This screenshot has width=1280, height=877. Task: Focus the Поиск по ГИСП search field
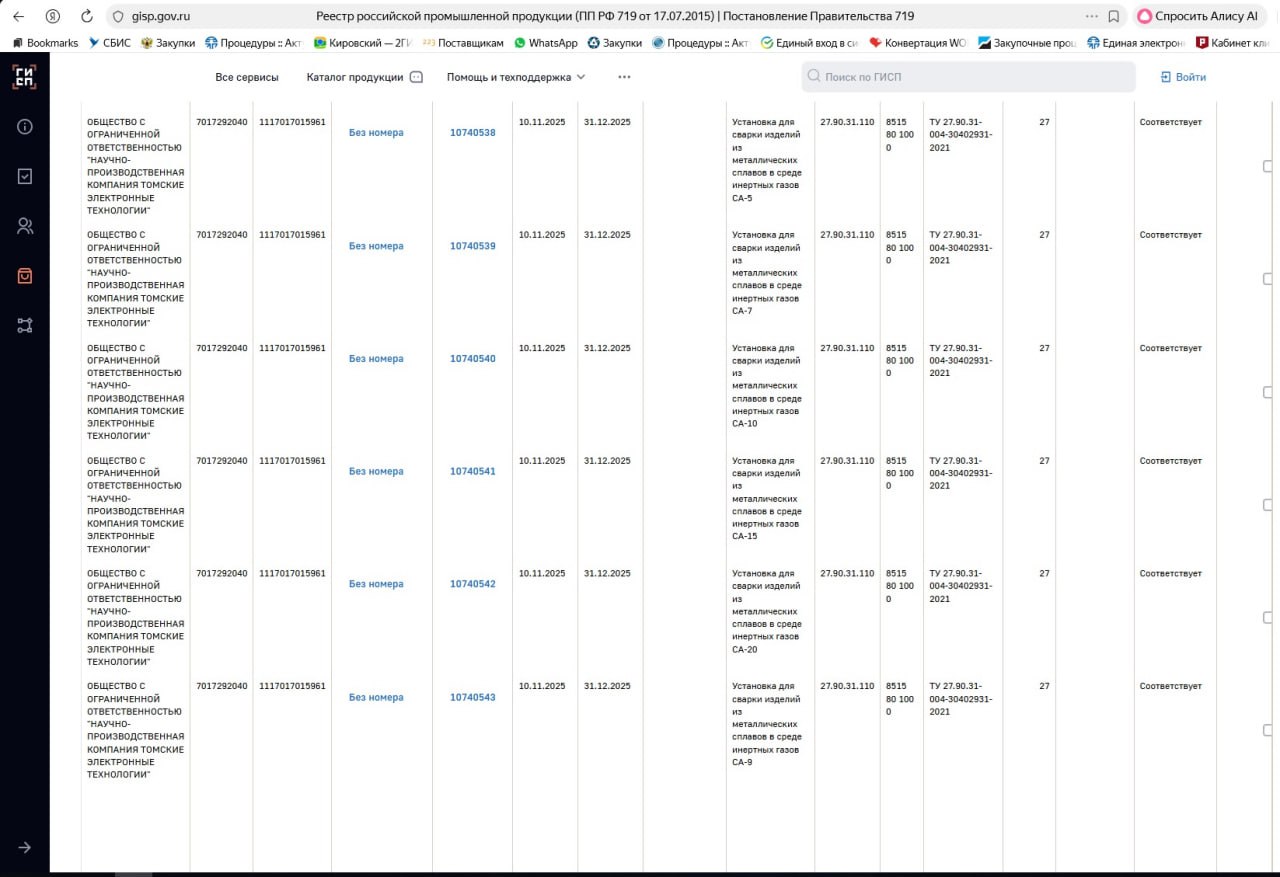click(x=968, y=77)
